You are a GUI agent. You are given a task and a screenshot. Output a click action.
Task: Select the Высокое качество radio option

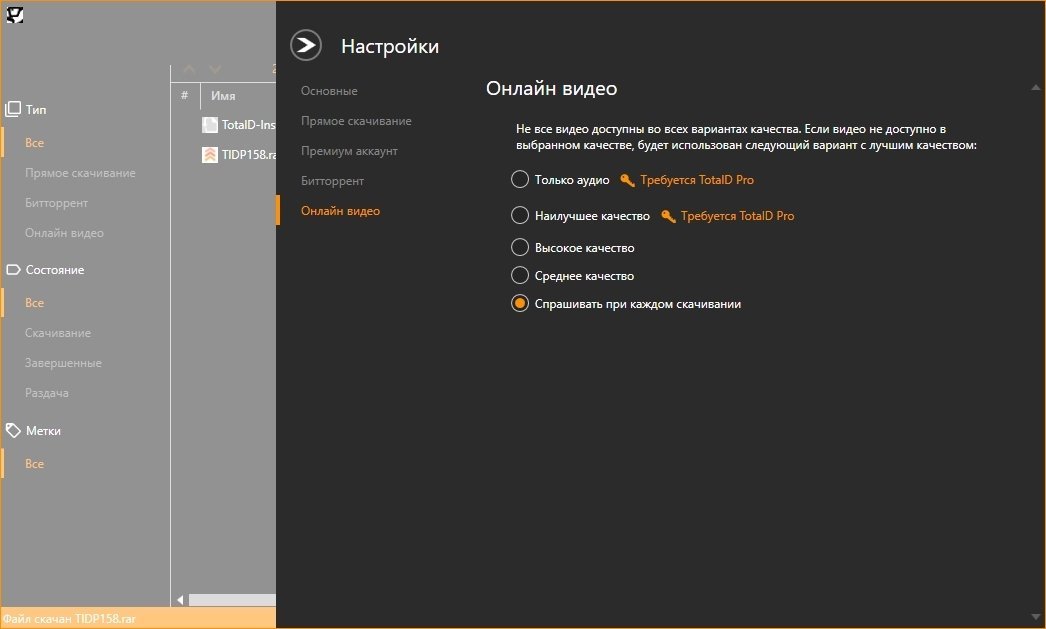point(519,247)
